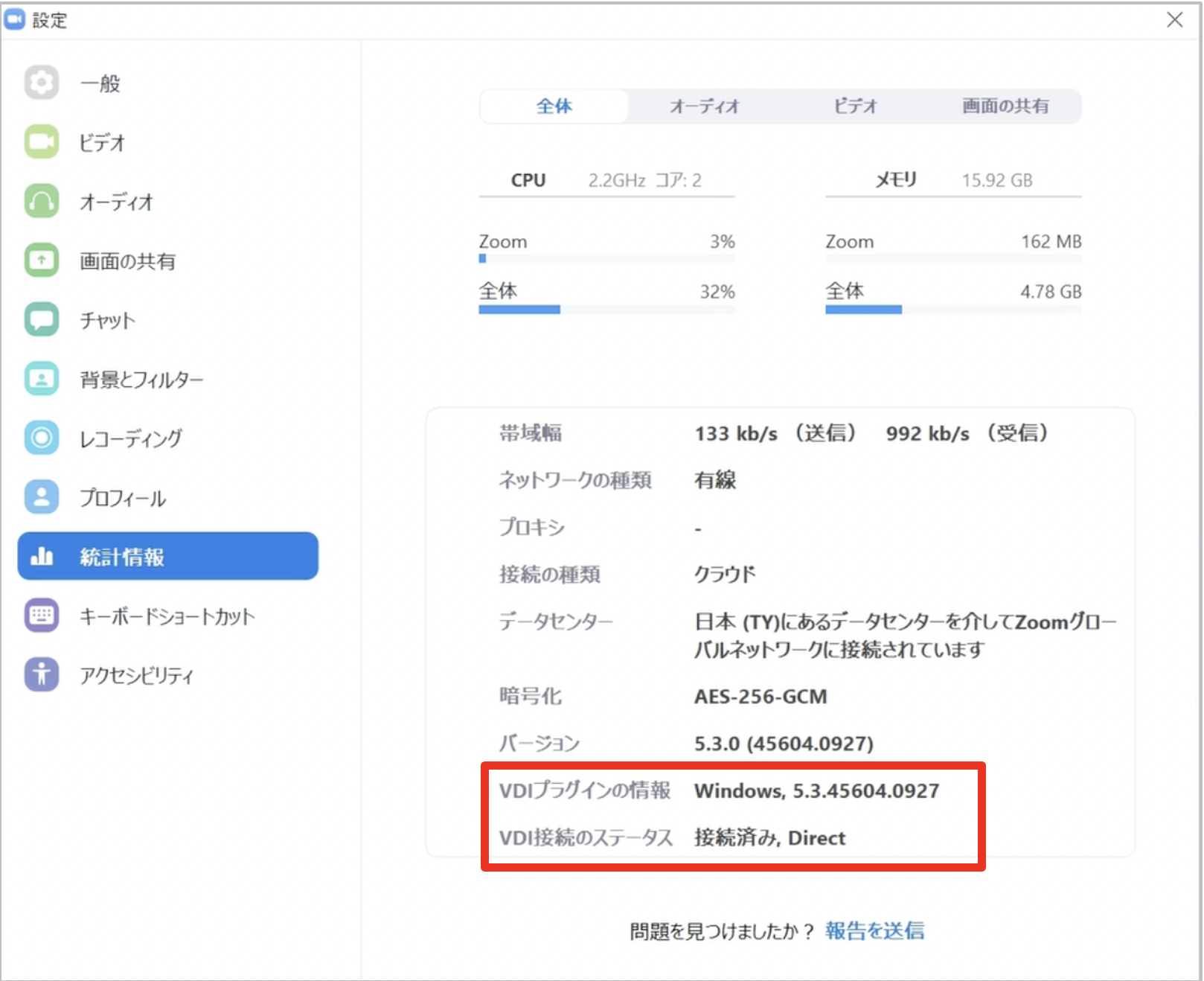1204x981 pixels.
Task: Click the 全体 memory usage bar at 4.78 GB
Action: click(x=953, y=310)
